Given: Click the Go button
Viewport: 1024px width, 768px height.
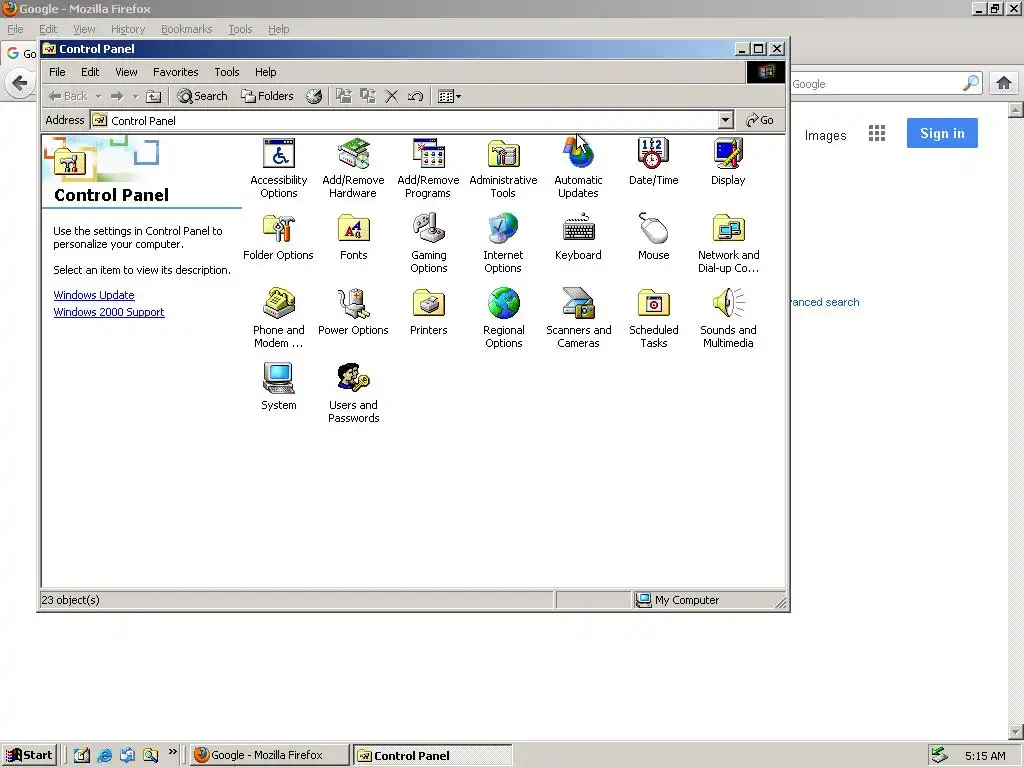Looking at the screenshot, I should pyautogui.click(x=760, y=120).
